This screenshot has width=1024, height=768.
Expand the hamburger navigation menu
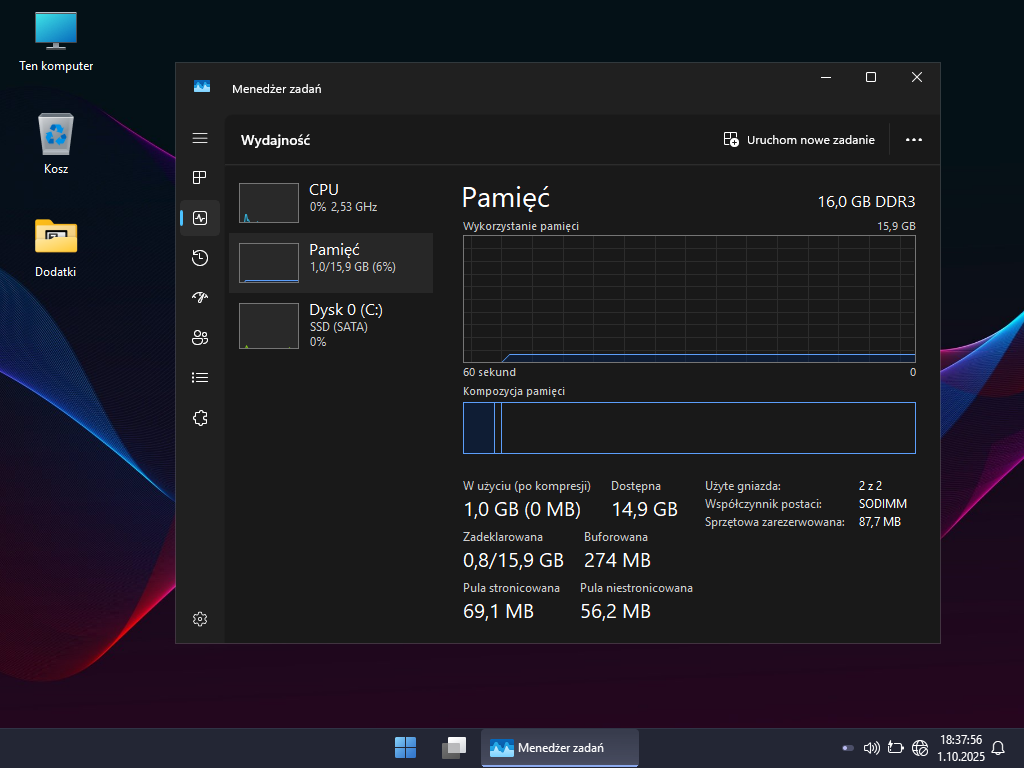200,138
